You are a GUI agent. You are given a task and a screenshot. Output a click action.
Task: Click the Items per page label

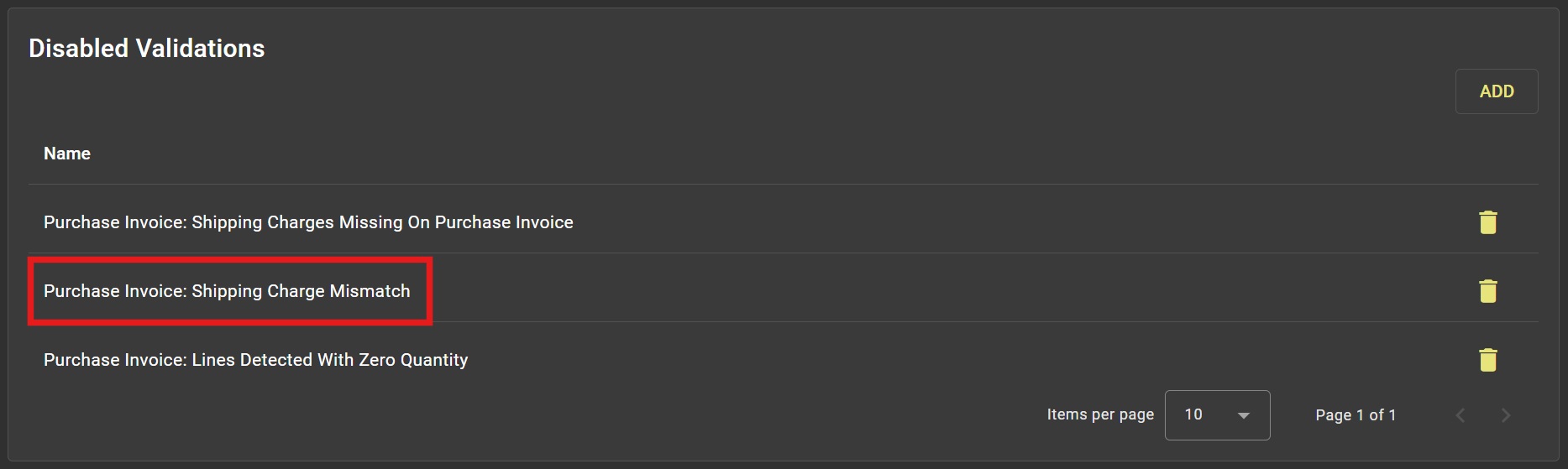(x=1099, y=414)
